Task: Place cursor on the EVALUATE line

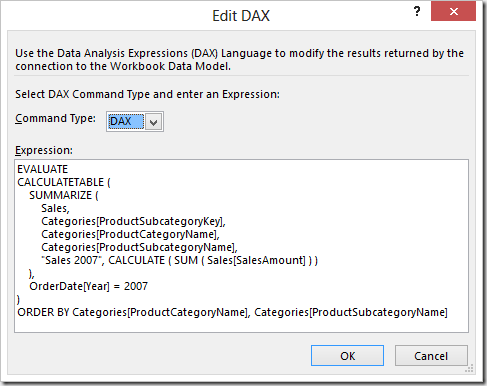Action: (x=43, y=169)
